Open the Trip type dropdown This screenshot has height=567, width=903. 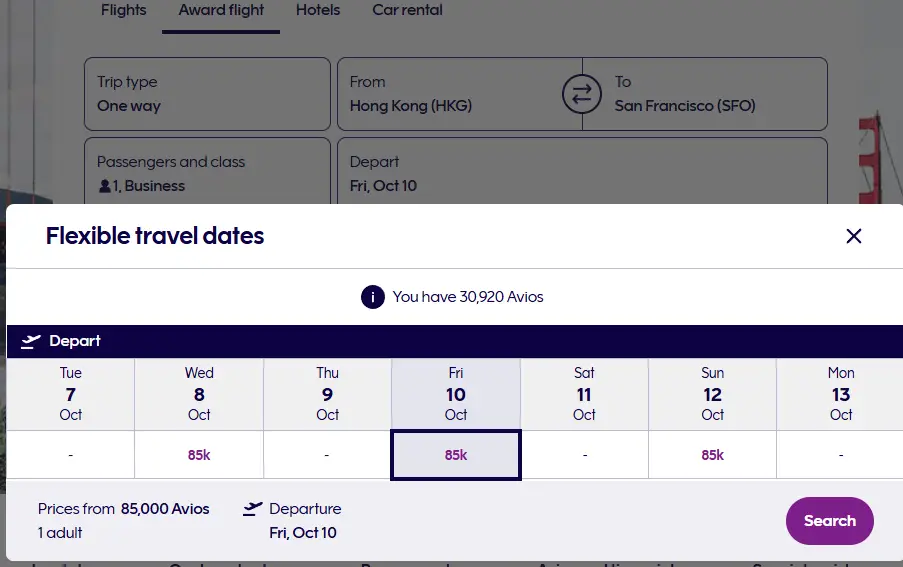[x=207, y=94]
